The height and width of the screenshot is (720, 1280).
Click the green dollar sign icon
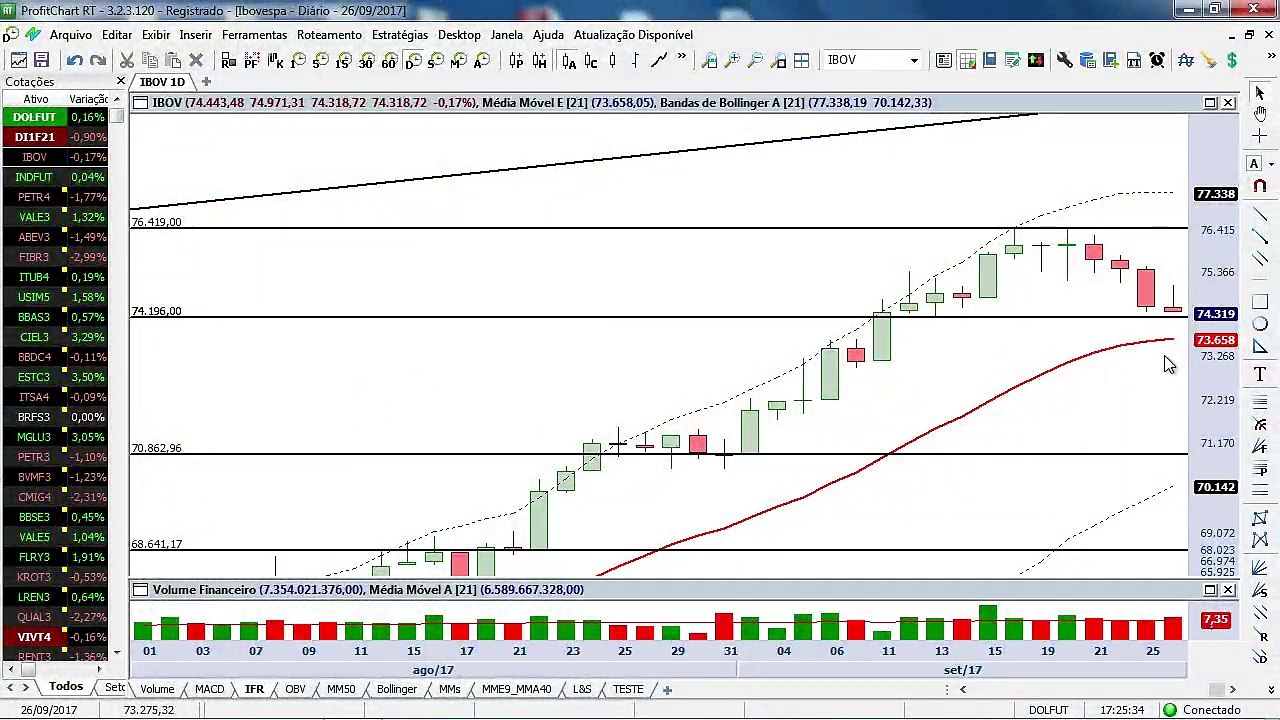1232,61
